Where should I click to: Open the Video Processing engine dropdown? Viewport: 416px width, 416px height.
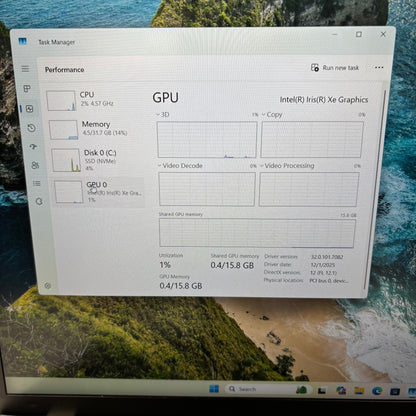(287, 166)
